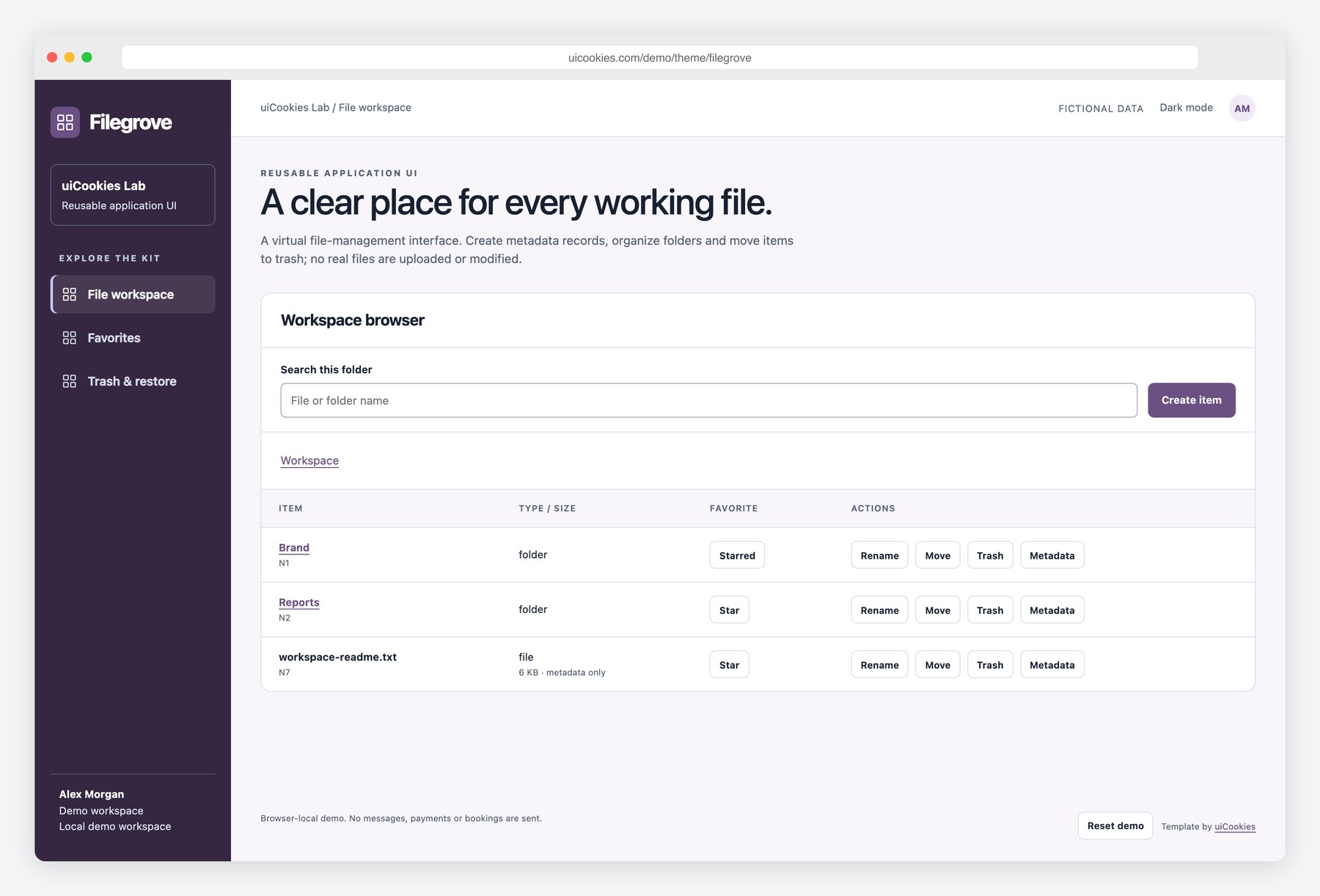This screenshot has width=1320, height=896.
Task: View Metadata for Brand folder
Action: (1052, 555)
